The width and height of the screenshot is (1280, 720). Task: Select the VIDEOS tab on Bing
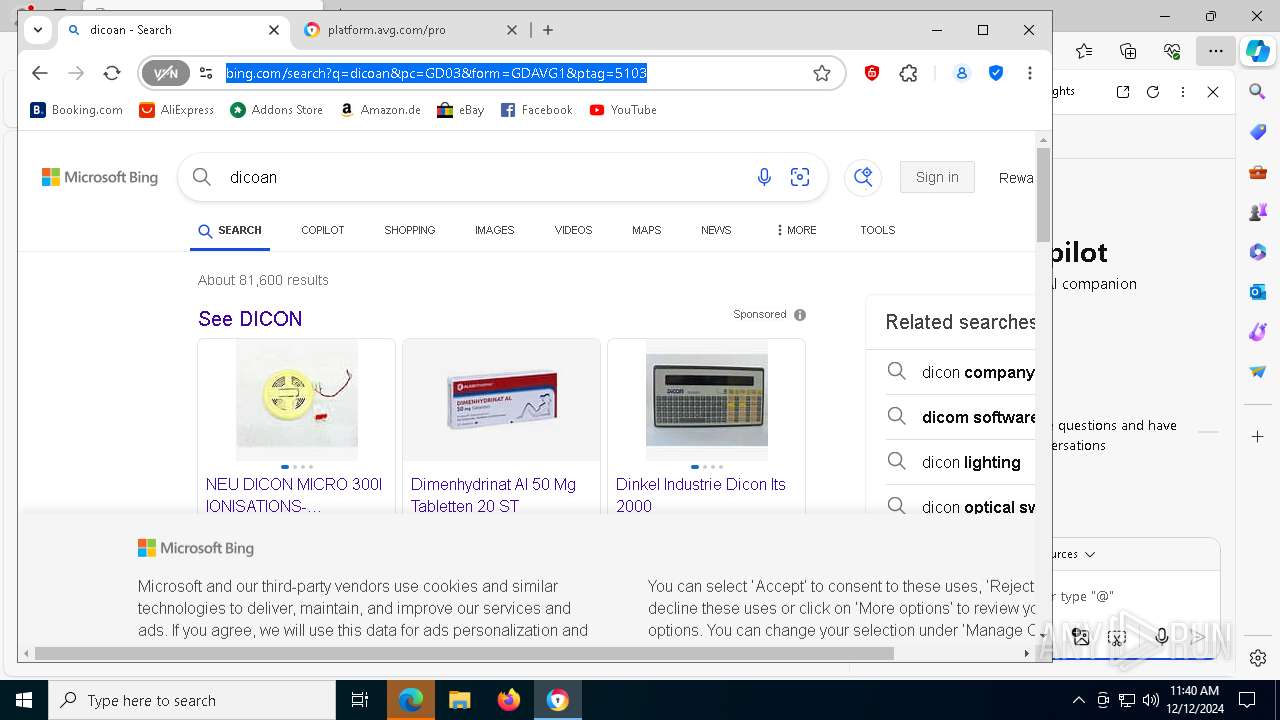click(x=573, y=230)
